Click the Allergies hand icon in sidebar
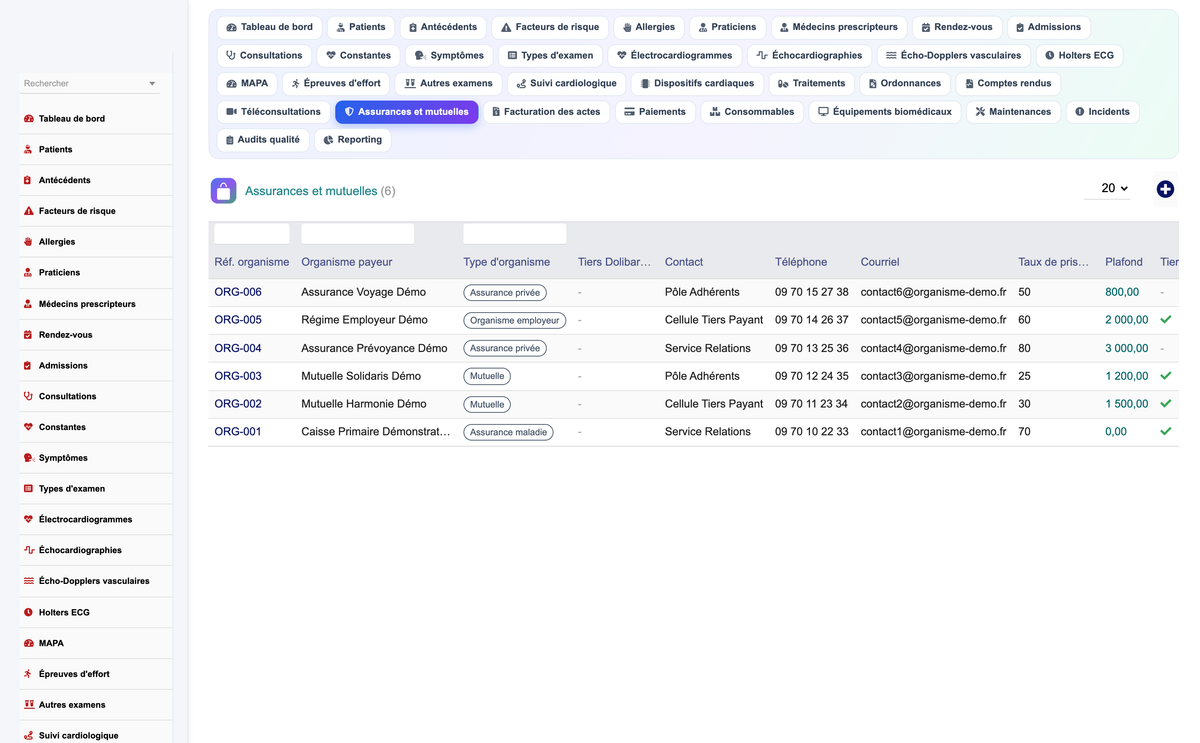Image resolution: width=1200 pixels, height=743 pixels. pyautogui.click(x=28, y=242)
